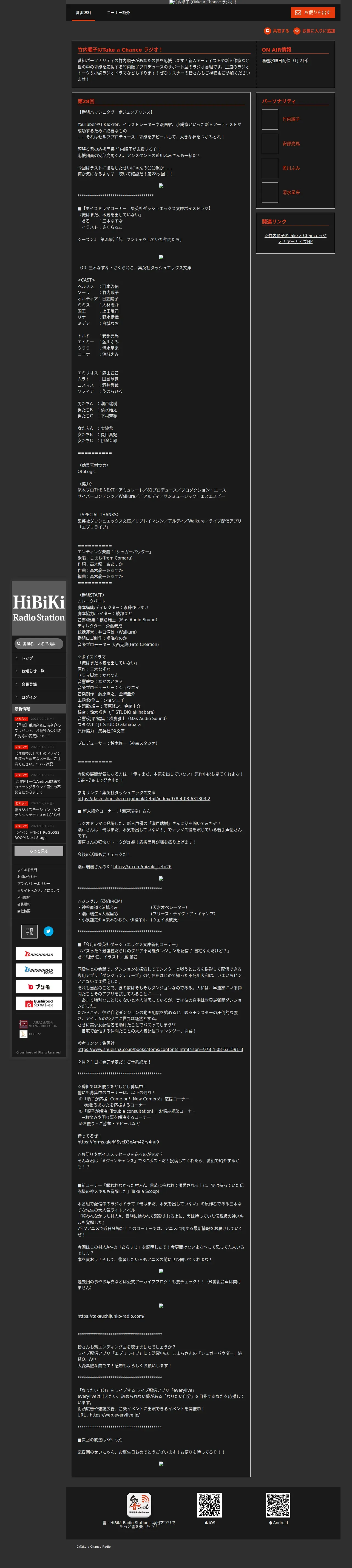352x1568 pixels.
Task: Open the shueisha.co.jp books contents link
Action: point(160,1049)
